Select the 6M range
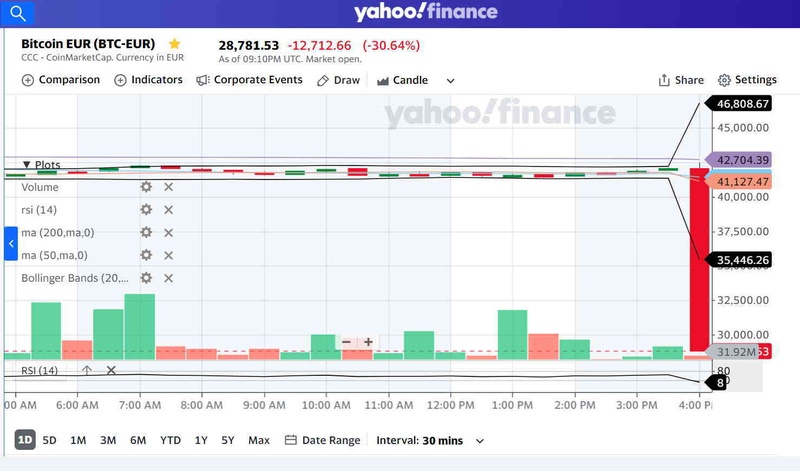 (x=138, y=440)
